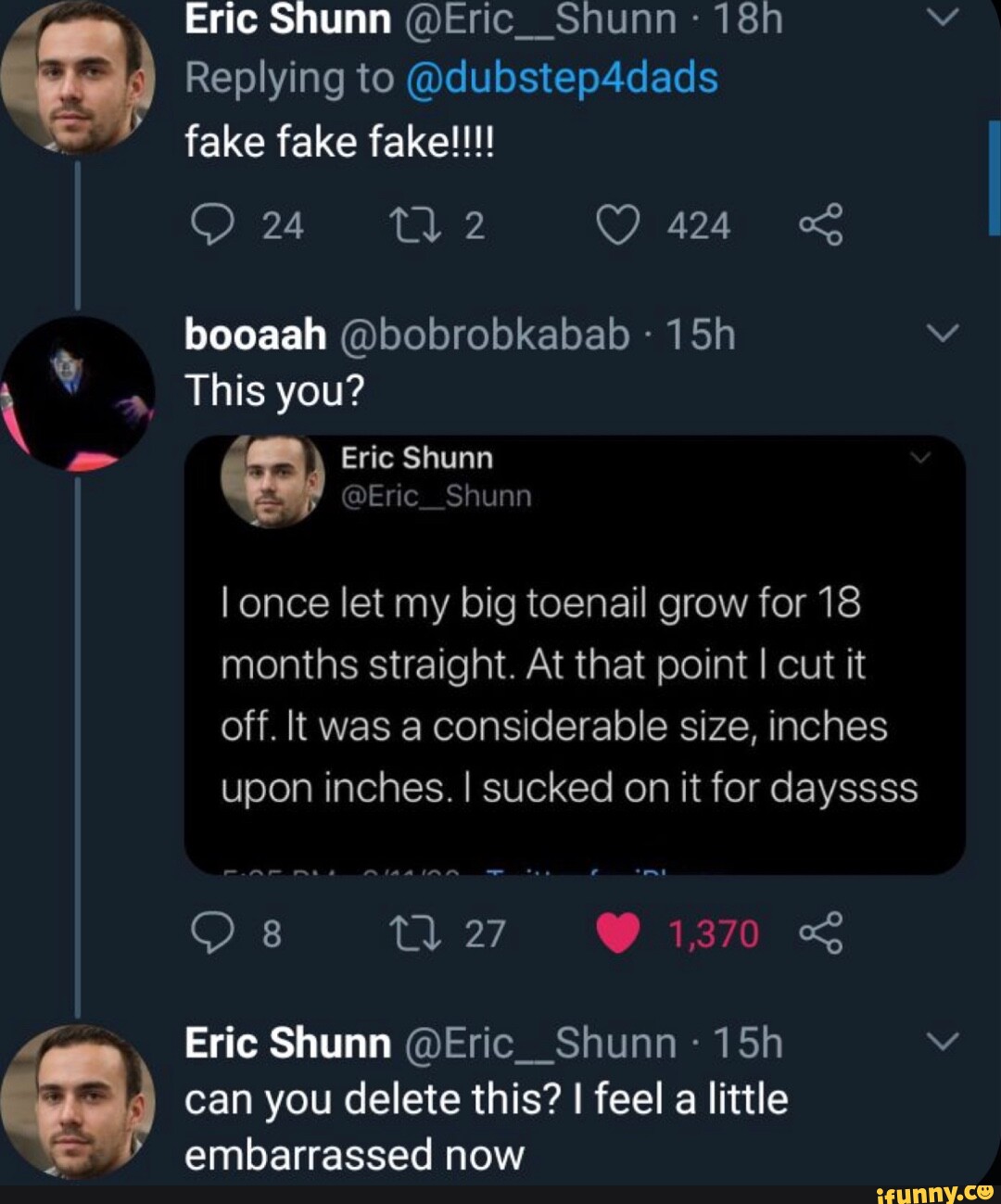Open the dropdown chevron on Eric Shunn's top tweet
1001x1204 pixels.
(944, 17)
